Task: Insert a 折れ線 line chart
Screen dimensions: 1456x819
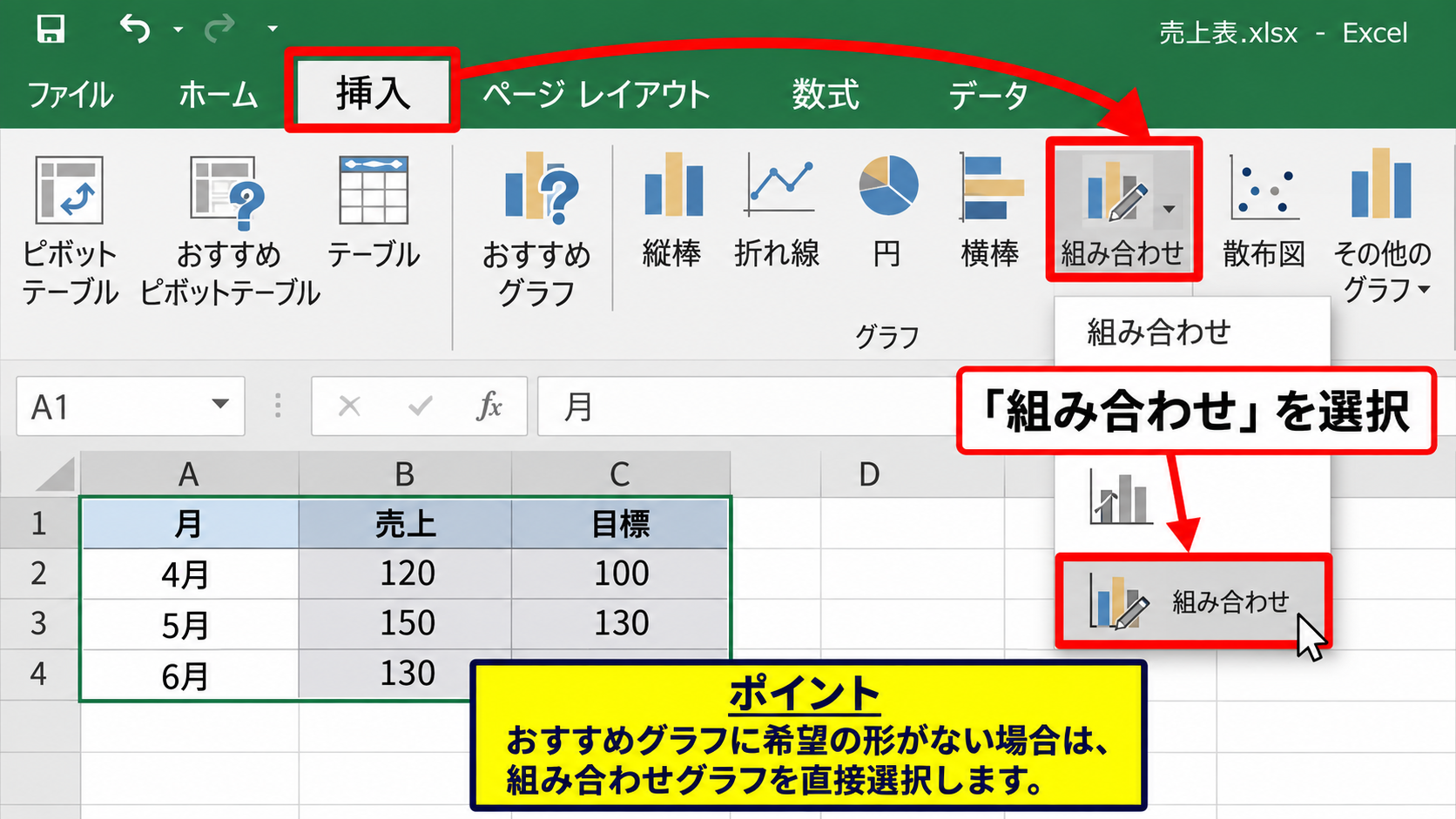Action: click(778, 211)
